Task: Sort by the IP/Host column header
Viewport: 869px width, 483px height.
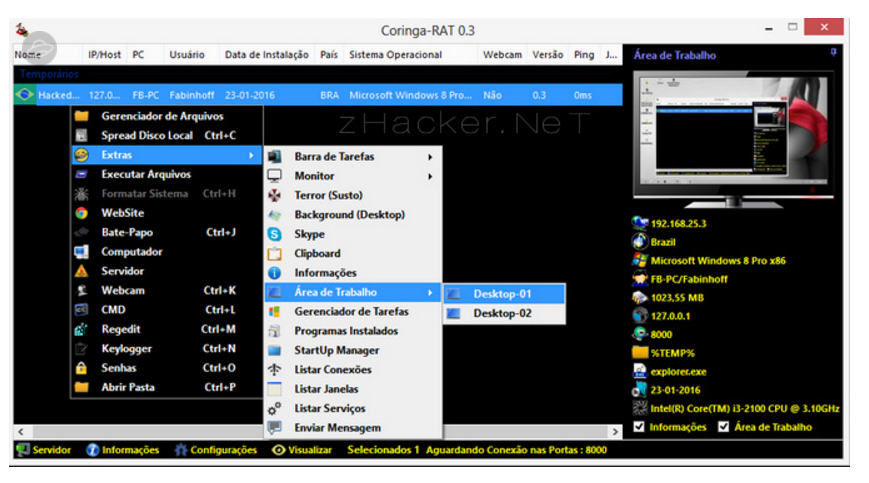Action: [x=104, y=55]
